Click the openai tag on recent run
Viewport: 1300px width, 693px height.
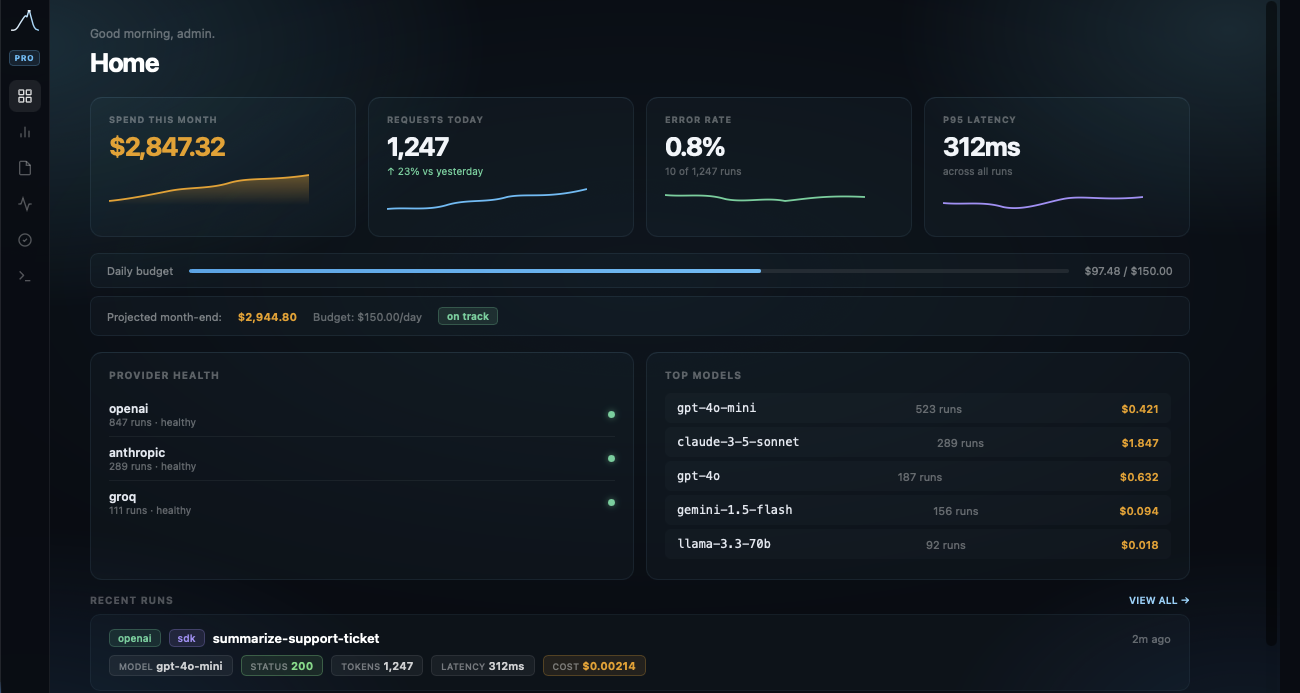point(135,638)
